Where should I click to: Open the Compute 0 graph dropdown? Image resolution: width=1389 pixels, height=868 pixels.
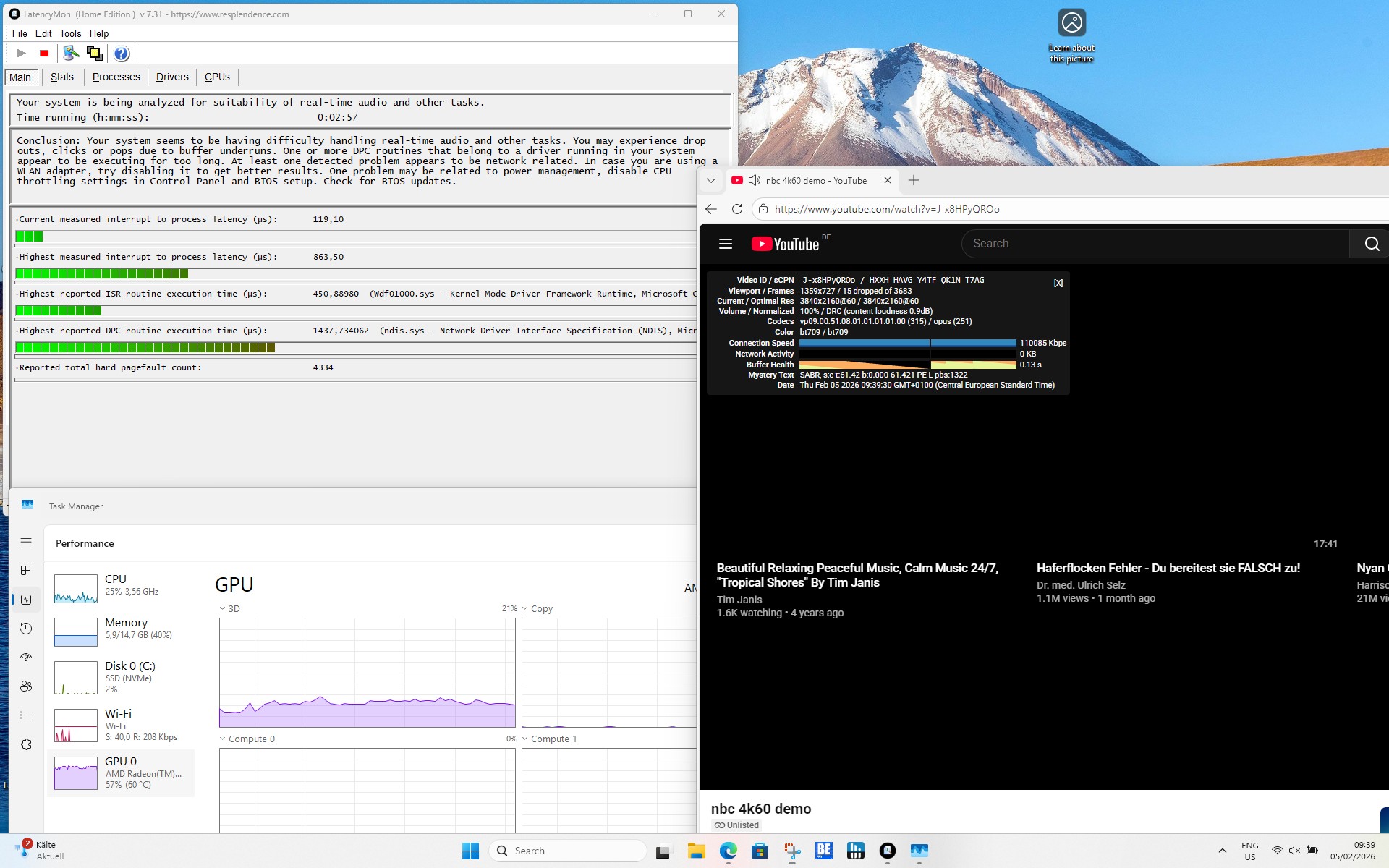[223, 739]
